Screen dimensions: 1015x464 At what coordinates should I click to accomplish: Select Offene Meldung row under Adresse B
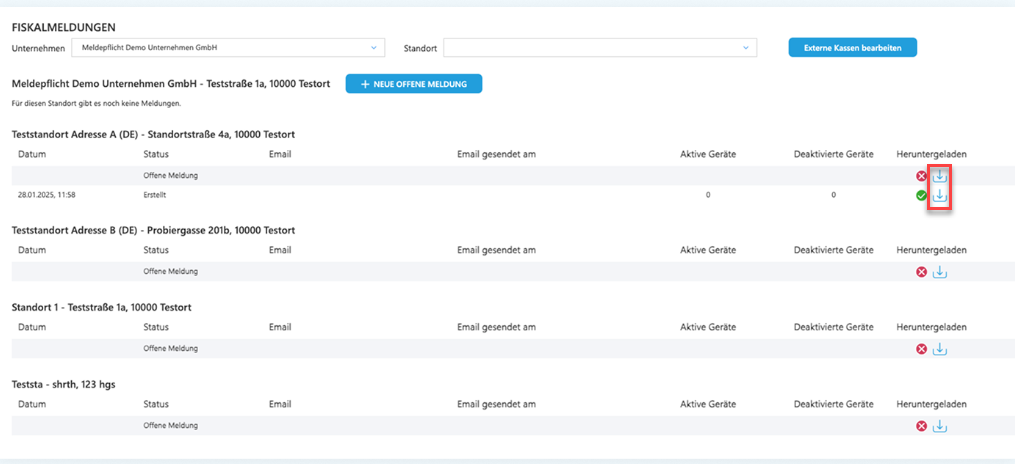[x=508, y=272]
